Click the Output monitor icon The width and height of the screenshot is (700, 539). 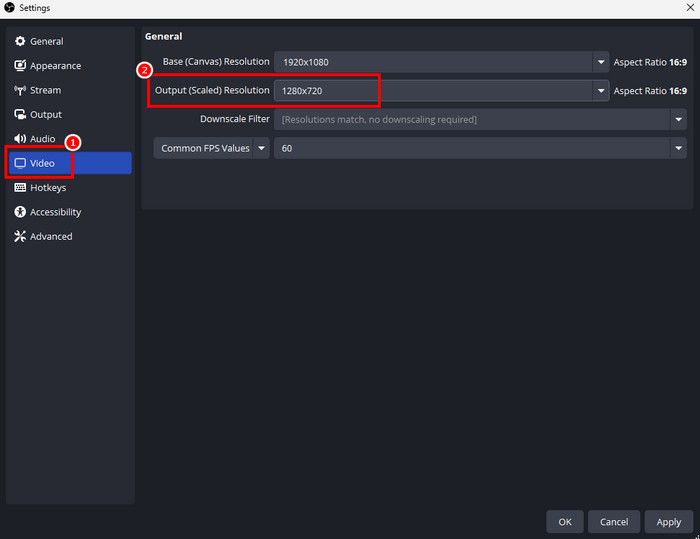pos(20,115)
